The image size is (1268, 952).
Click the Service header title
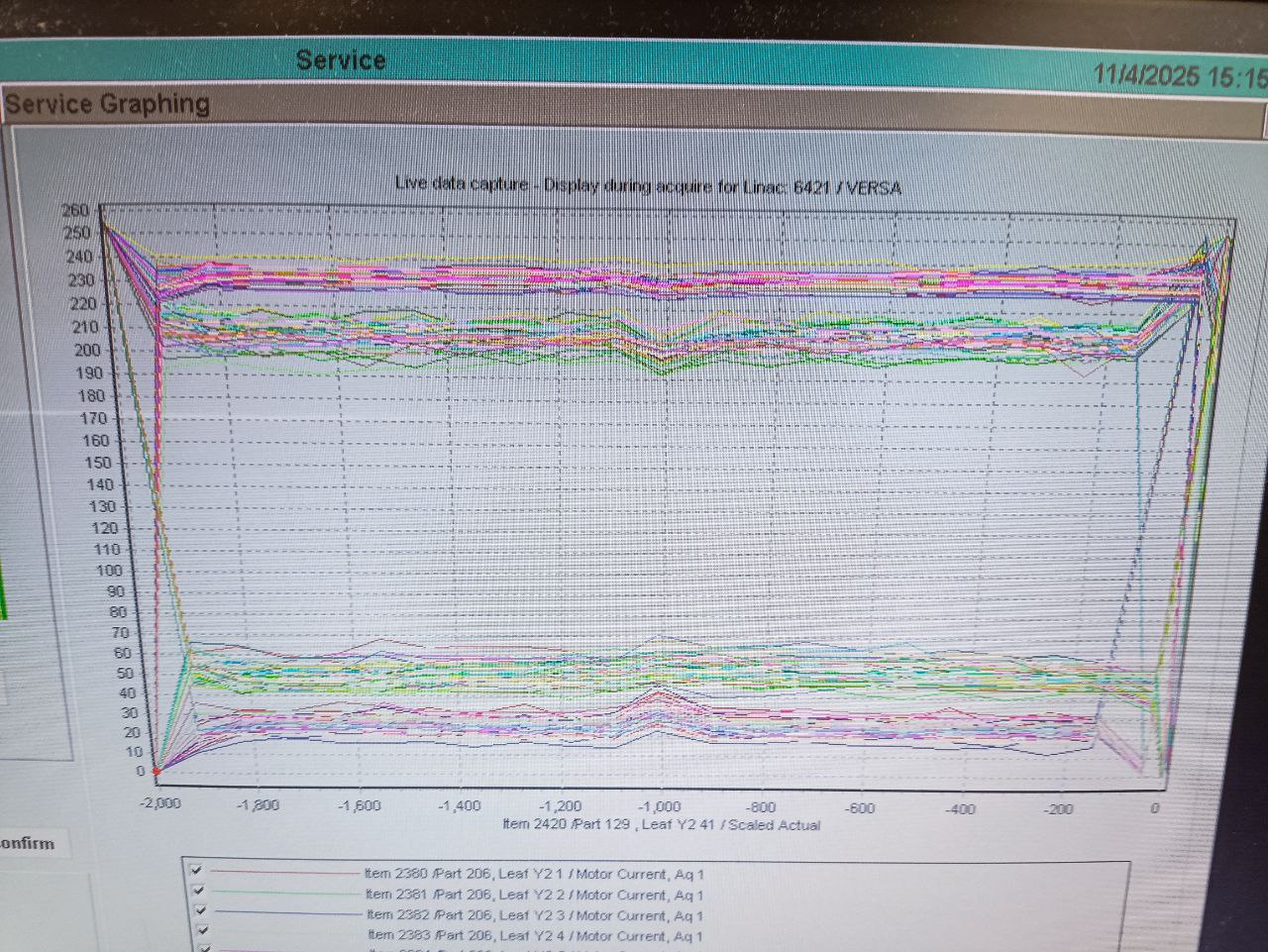[x=341, y=60]
